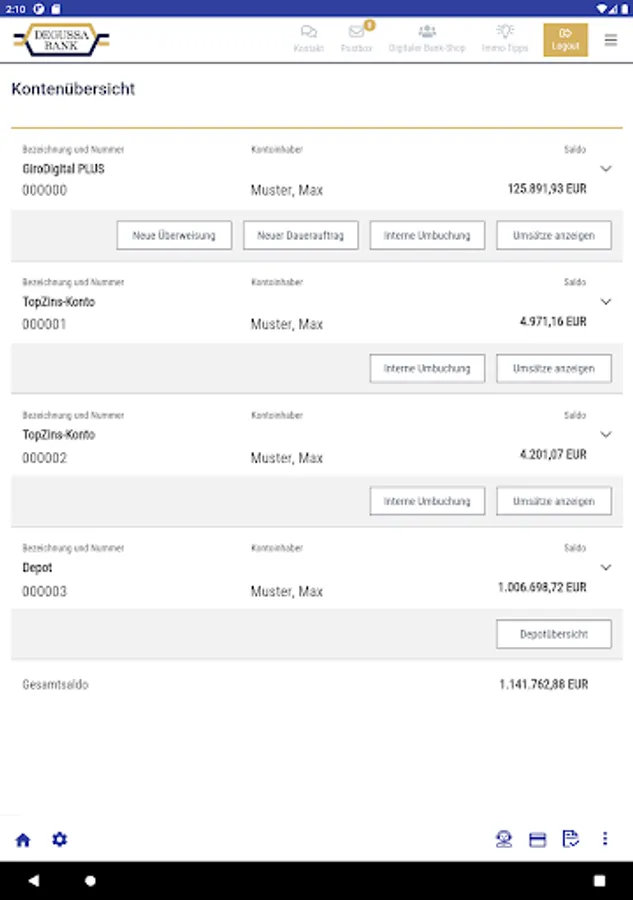The image size is (633, 900).
Task: Open the three-dot overflow menu
Action: [x=605, y=839]
